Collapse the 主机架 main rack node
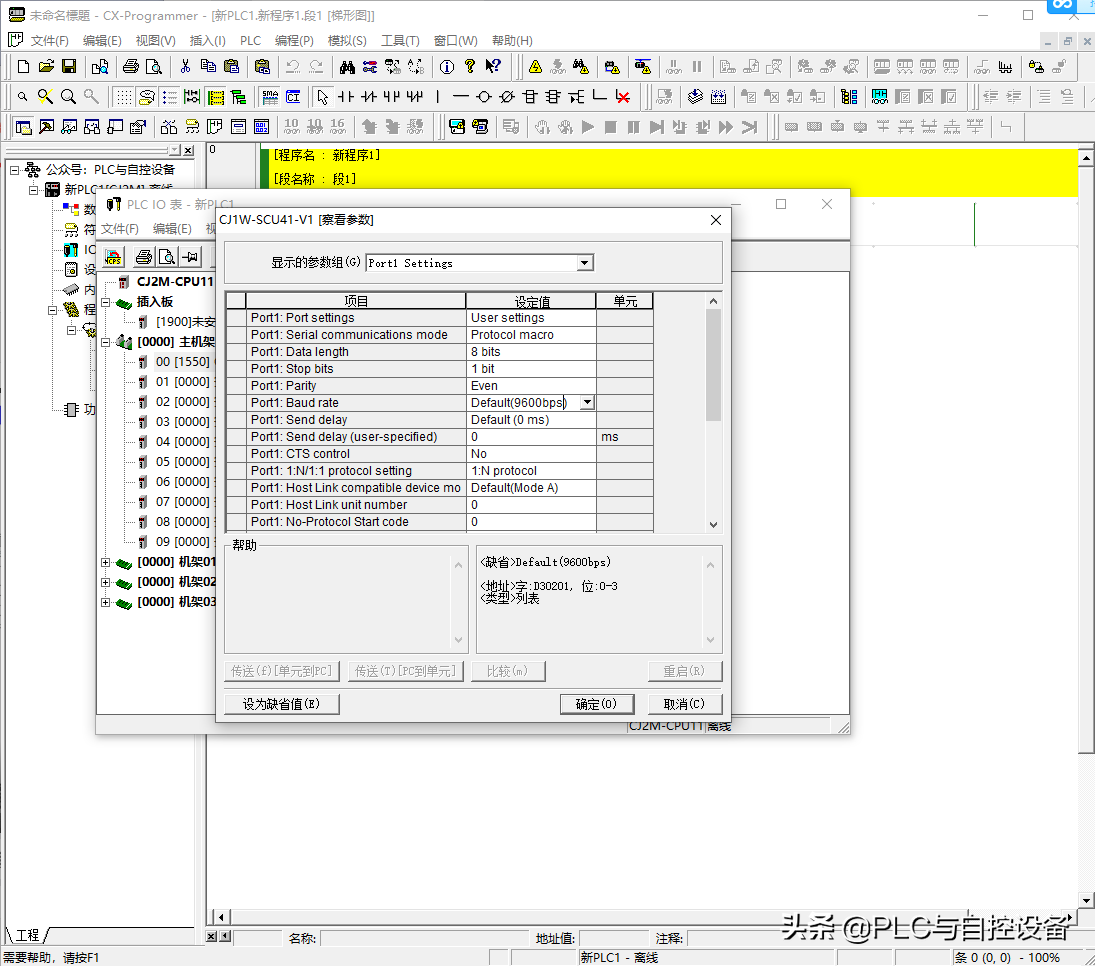 click(x=105, y=342)
